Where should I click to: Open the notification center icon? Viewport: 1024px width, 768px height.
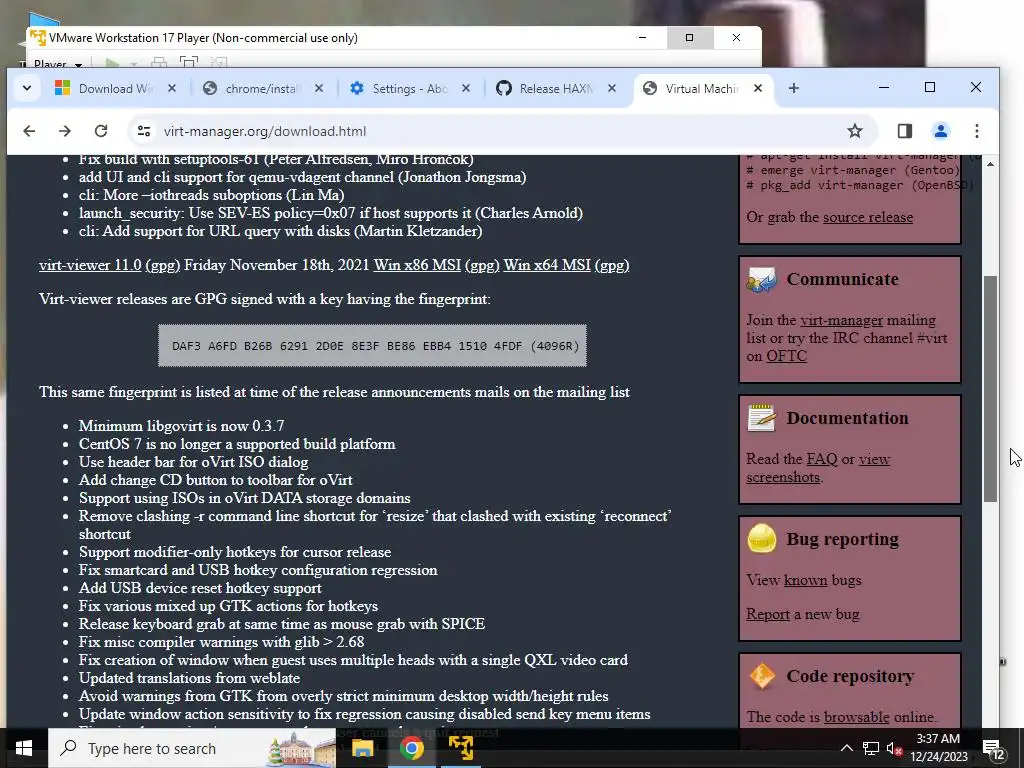tap(994, 748)
